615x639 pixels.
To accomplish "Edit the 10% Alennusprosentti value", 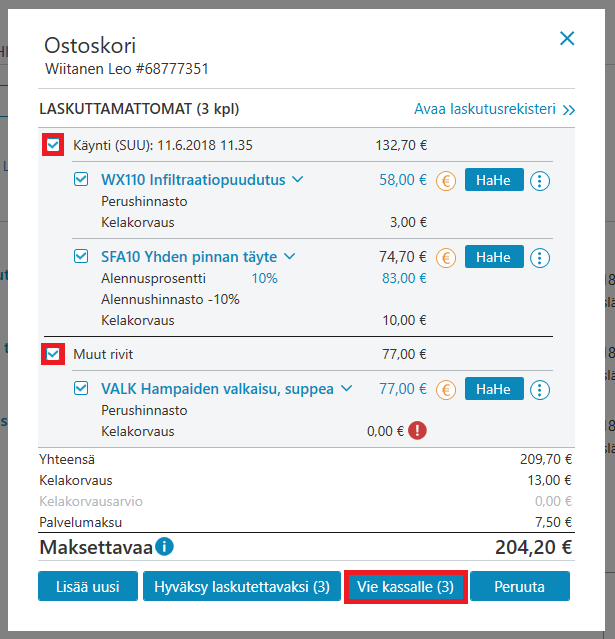I will coord(265,278).
